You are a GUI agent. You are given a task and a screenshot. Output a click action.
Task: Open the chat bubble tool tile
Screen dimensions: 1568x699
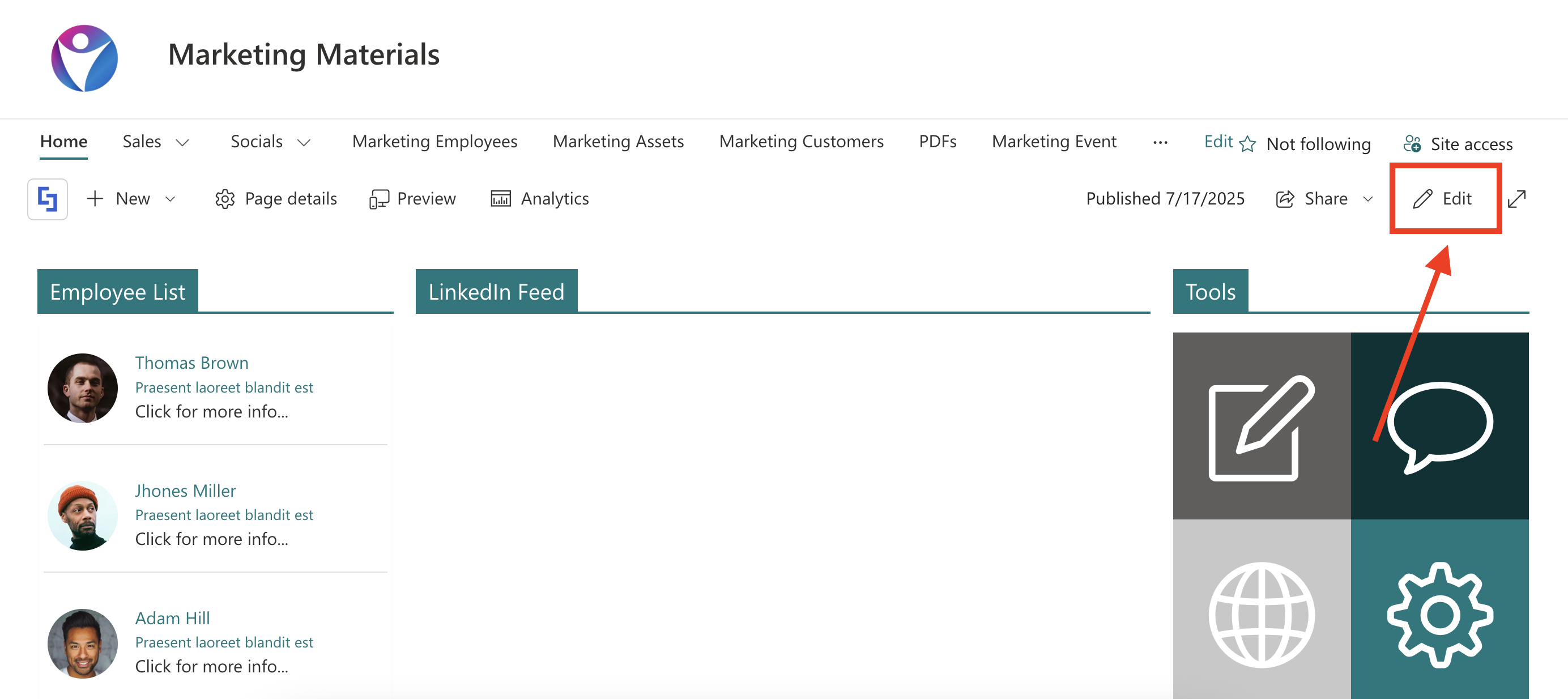point(1439,426)
